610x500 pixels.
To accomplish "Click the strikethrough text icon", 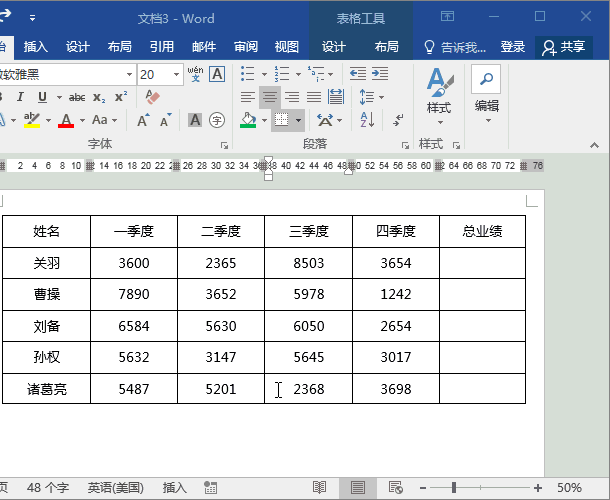I will pyautogui.click(x=77, y=97).
